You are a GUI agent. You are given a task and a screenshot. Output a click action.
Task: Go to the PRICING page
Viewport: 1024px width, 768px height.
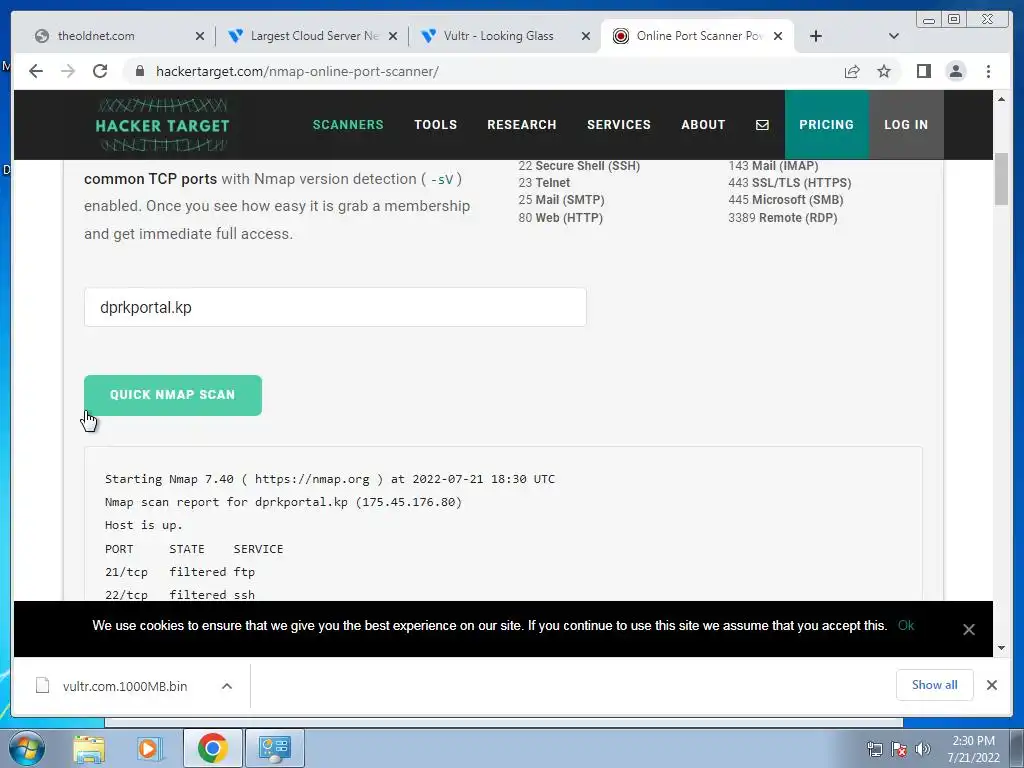coord(826,125)
